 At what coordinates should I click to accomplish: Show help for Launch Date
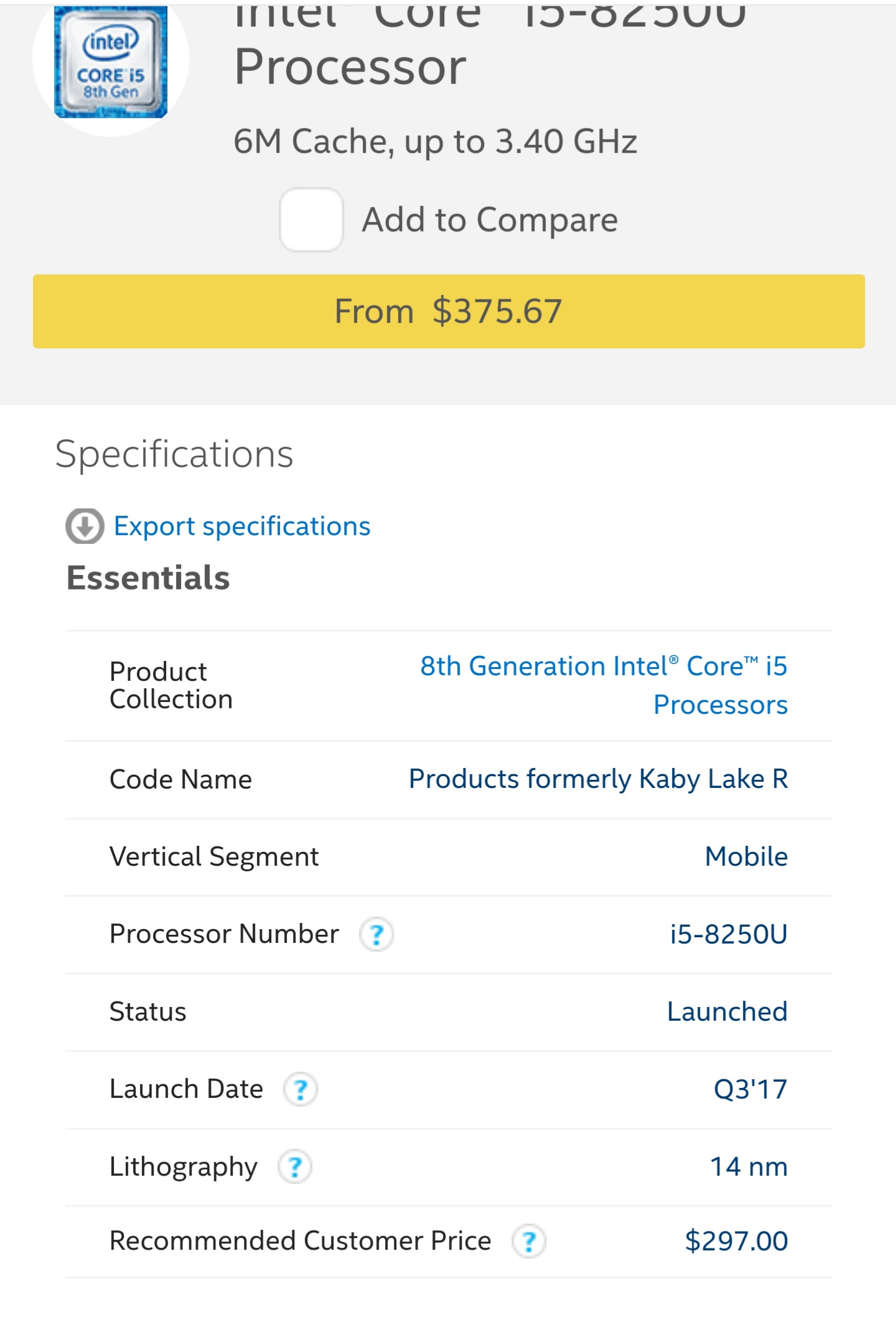301,1089
